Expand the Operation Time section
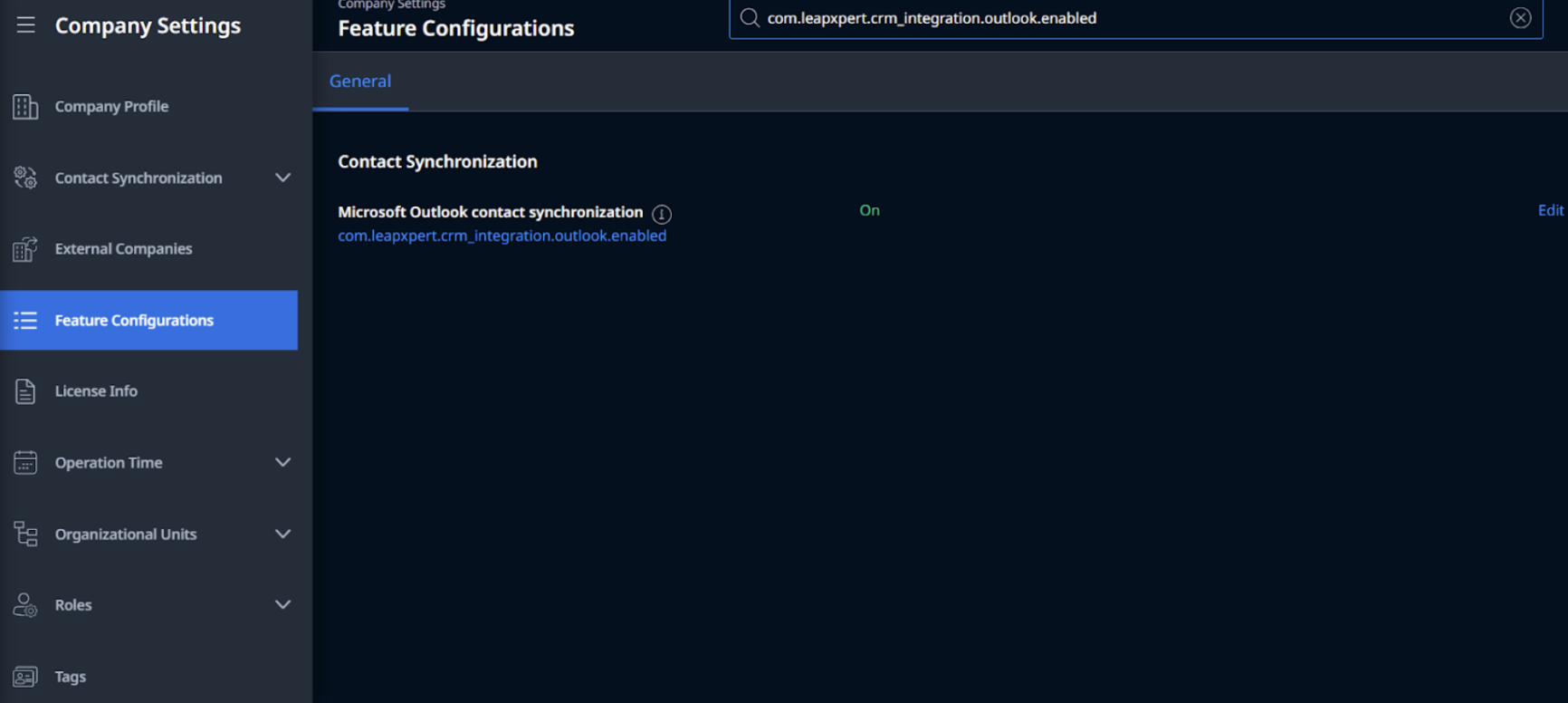1568x703 pixels. pyautogui.click(x=283, y=463)
